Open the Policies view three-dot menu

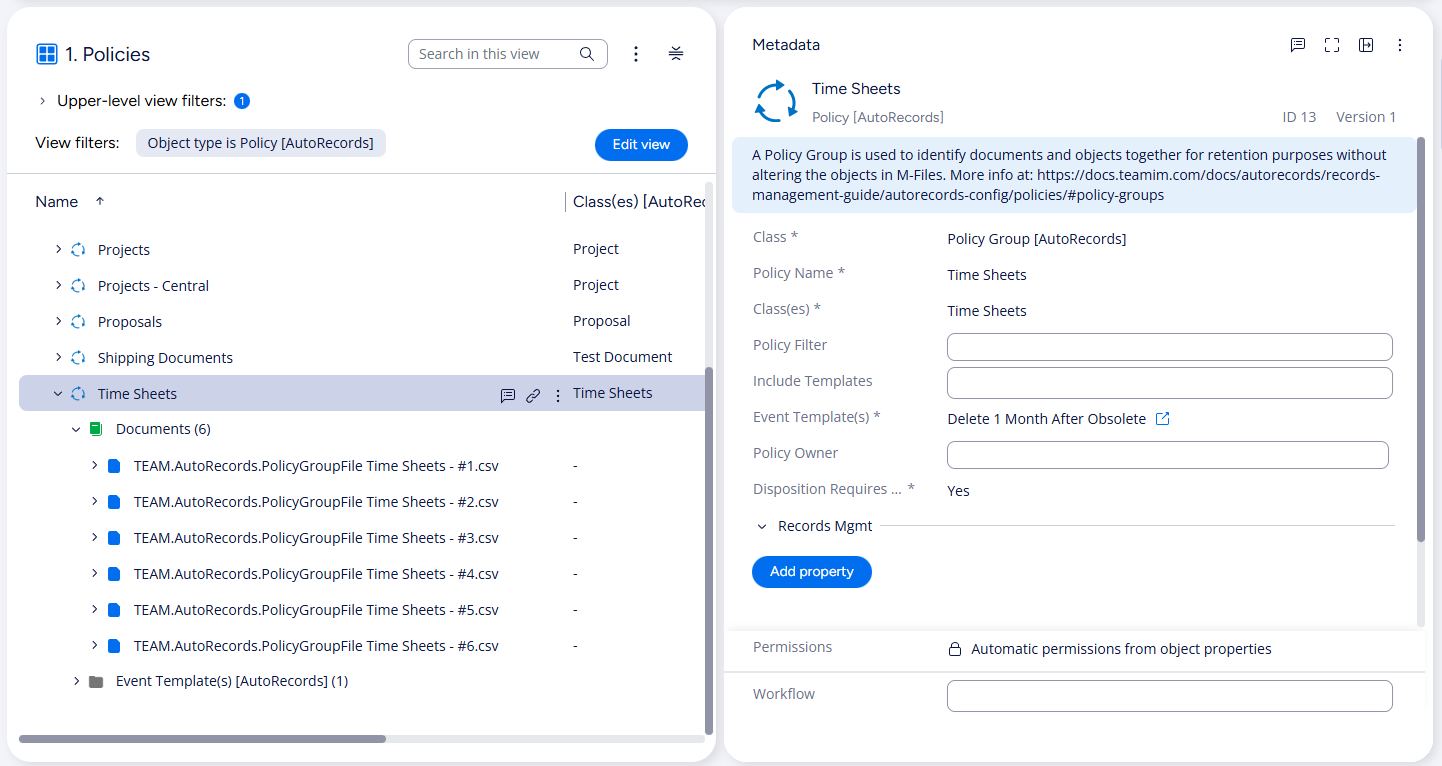tap(636, 54)
